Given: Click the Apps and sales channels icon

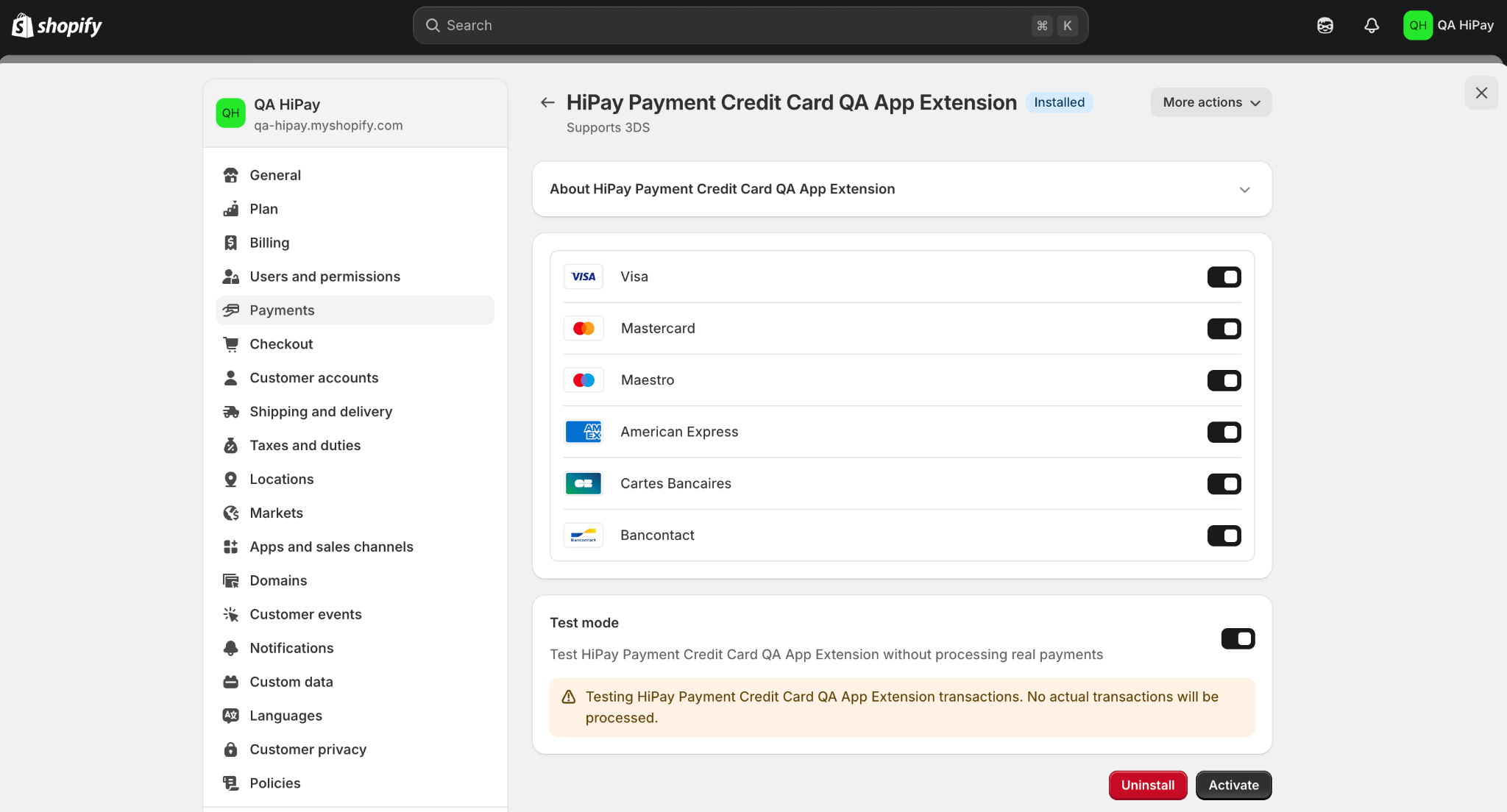Looking at the screenshot, I should click(x=231, y=547).
